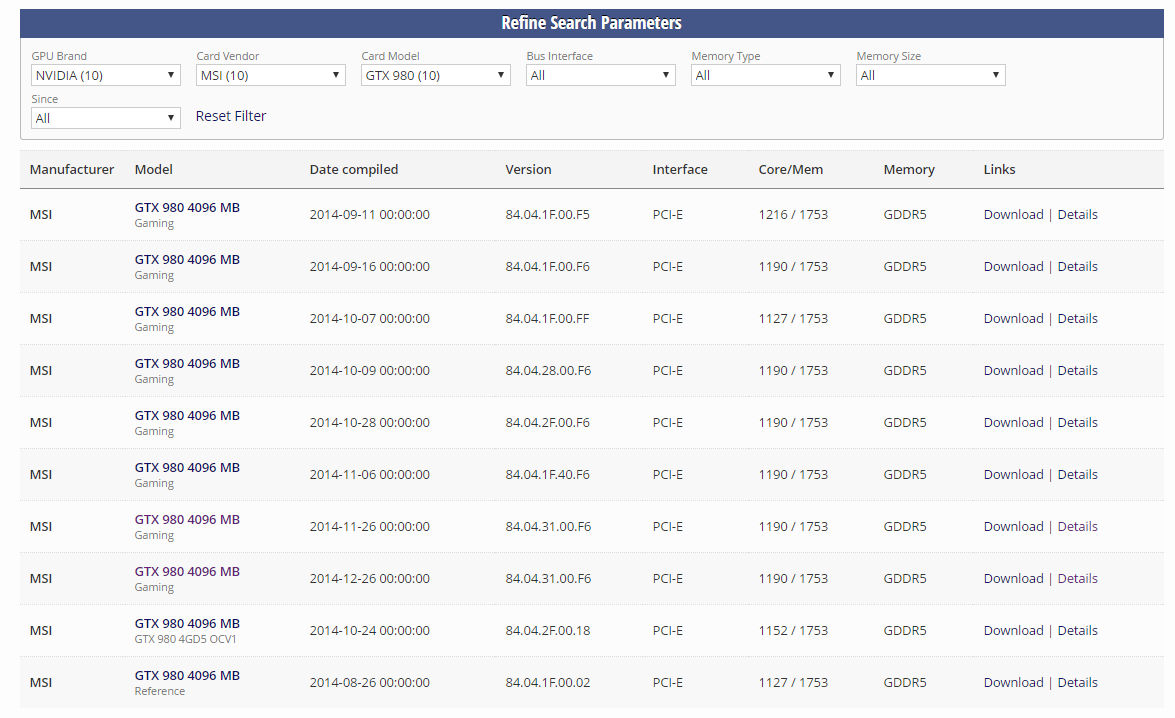Viewport: 1175px width, 718px height.
Task: View details for the 2014-12-26 BIOS
Action: (1078, 579)
